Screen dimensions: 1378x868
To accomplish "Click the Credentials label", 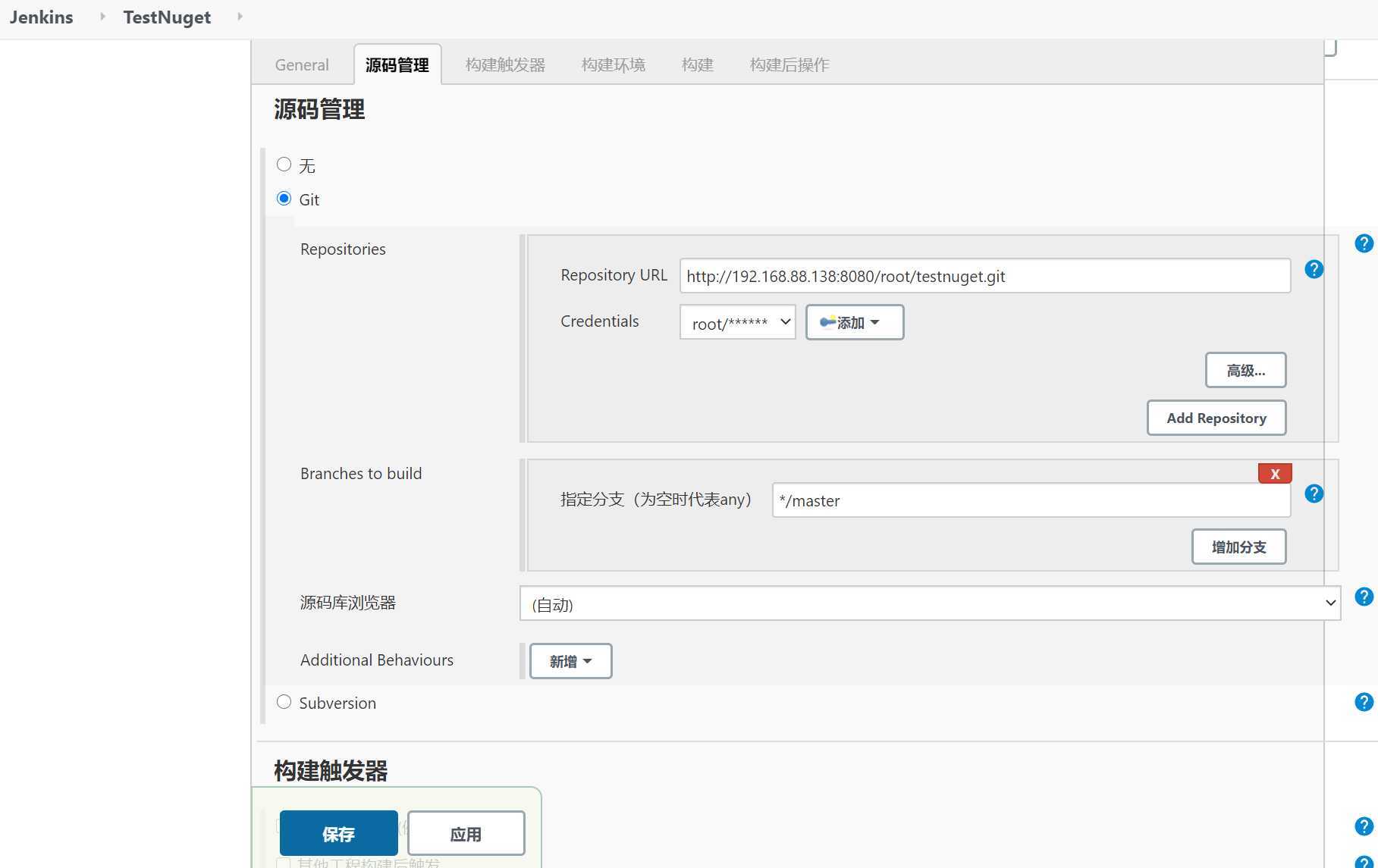I will coord(600,321).
